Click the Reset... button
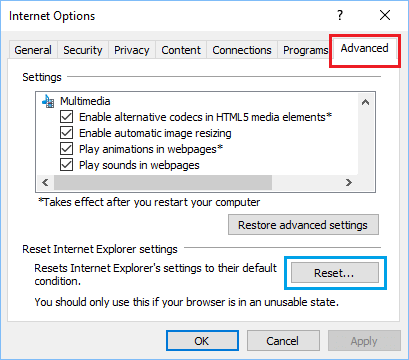The width and height of the screenshot is (409, 360). point(335,273)
